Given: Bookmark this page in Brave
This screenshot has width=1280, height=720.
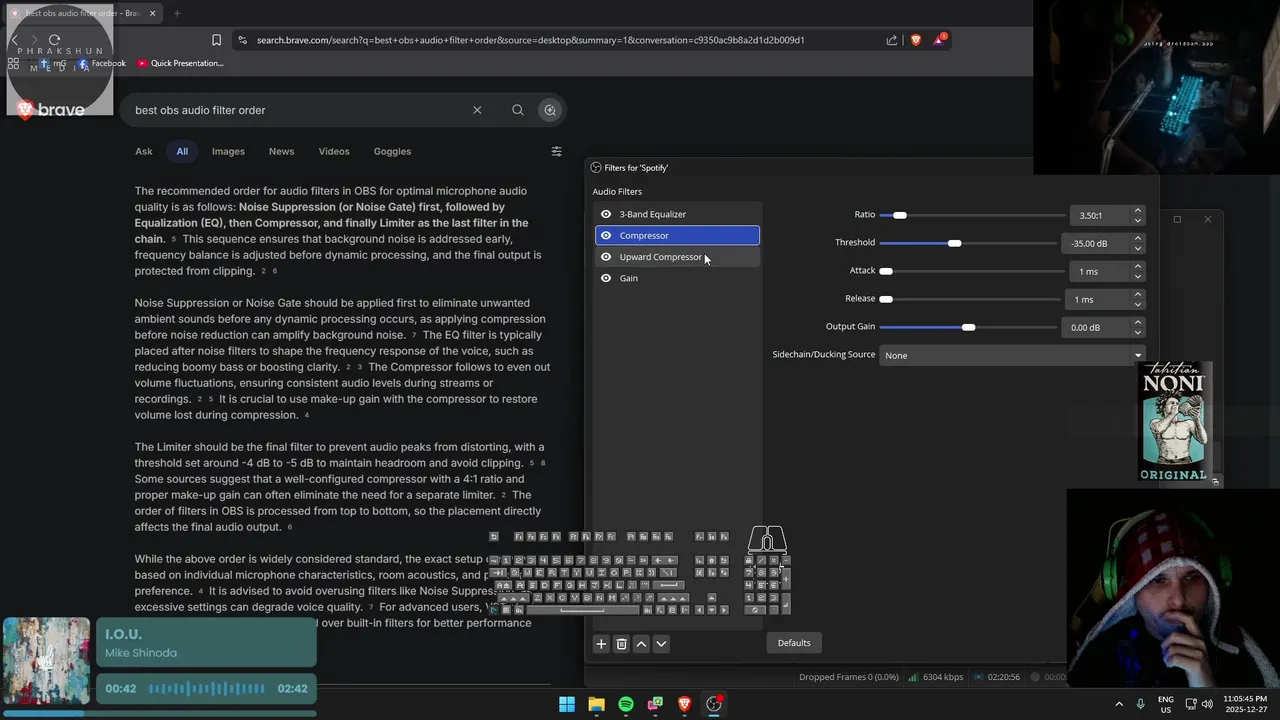Looking at the screenshot, I should click(x=216, y=40).
